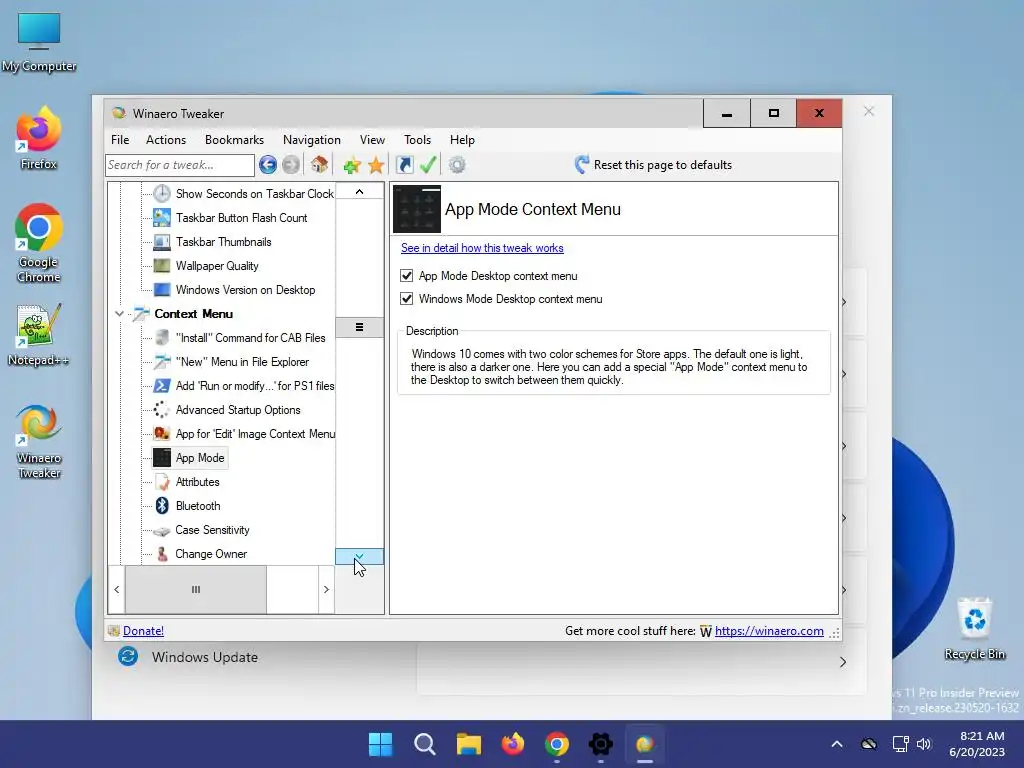Screen dimensions: 1024x768
Task: Click the create shortcut arrow toolbar icon
Action: pyautogui.click(x=405, y=165)
